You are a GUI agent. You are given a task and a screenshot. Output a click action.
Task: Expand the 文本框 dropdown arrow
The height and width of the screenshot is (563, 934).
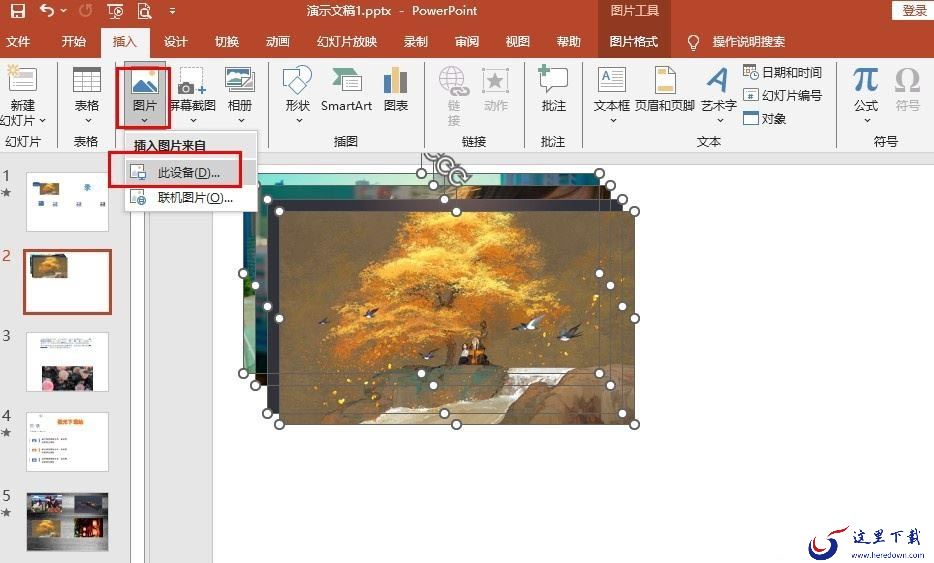click(613, 121)
